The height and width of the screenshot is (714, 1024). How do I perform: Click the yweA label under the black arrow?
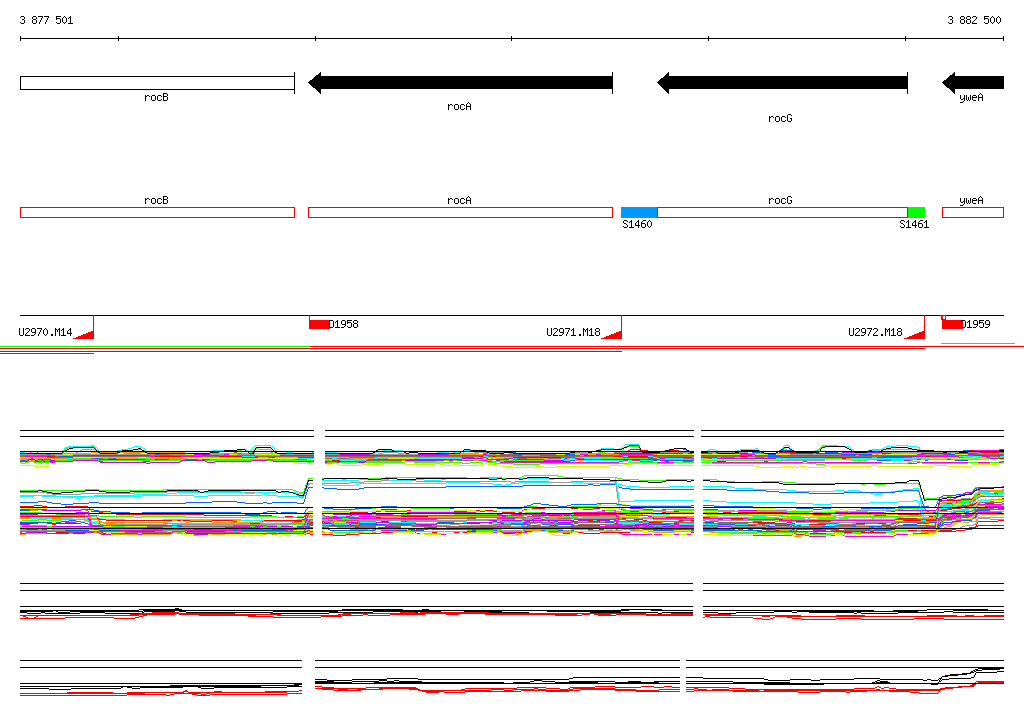971,97
